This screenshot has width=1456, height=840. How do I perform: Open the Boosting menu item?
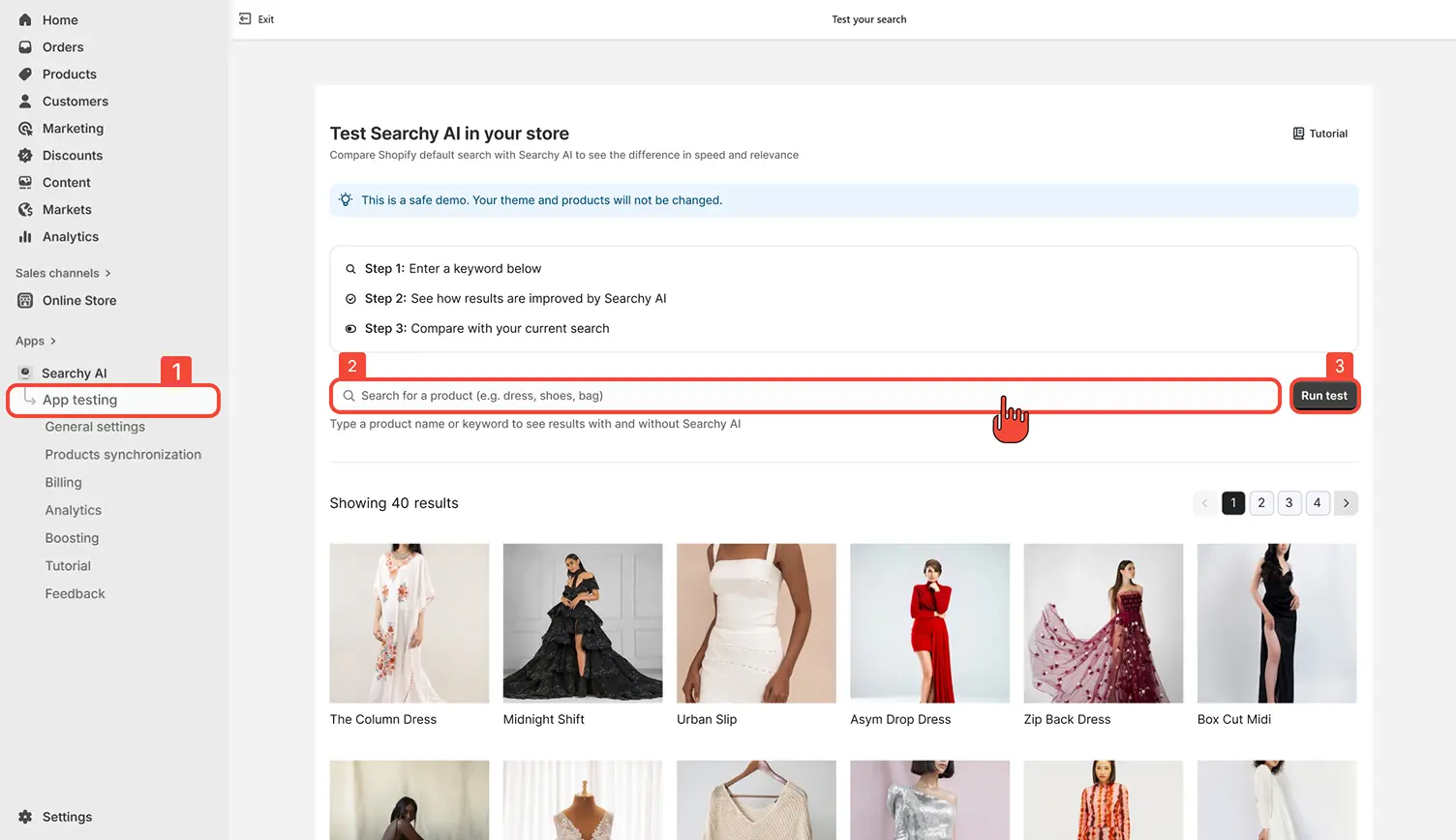pyautogui.click(x=71, y=537)
